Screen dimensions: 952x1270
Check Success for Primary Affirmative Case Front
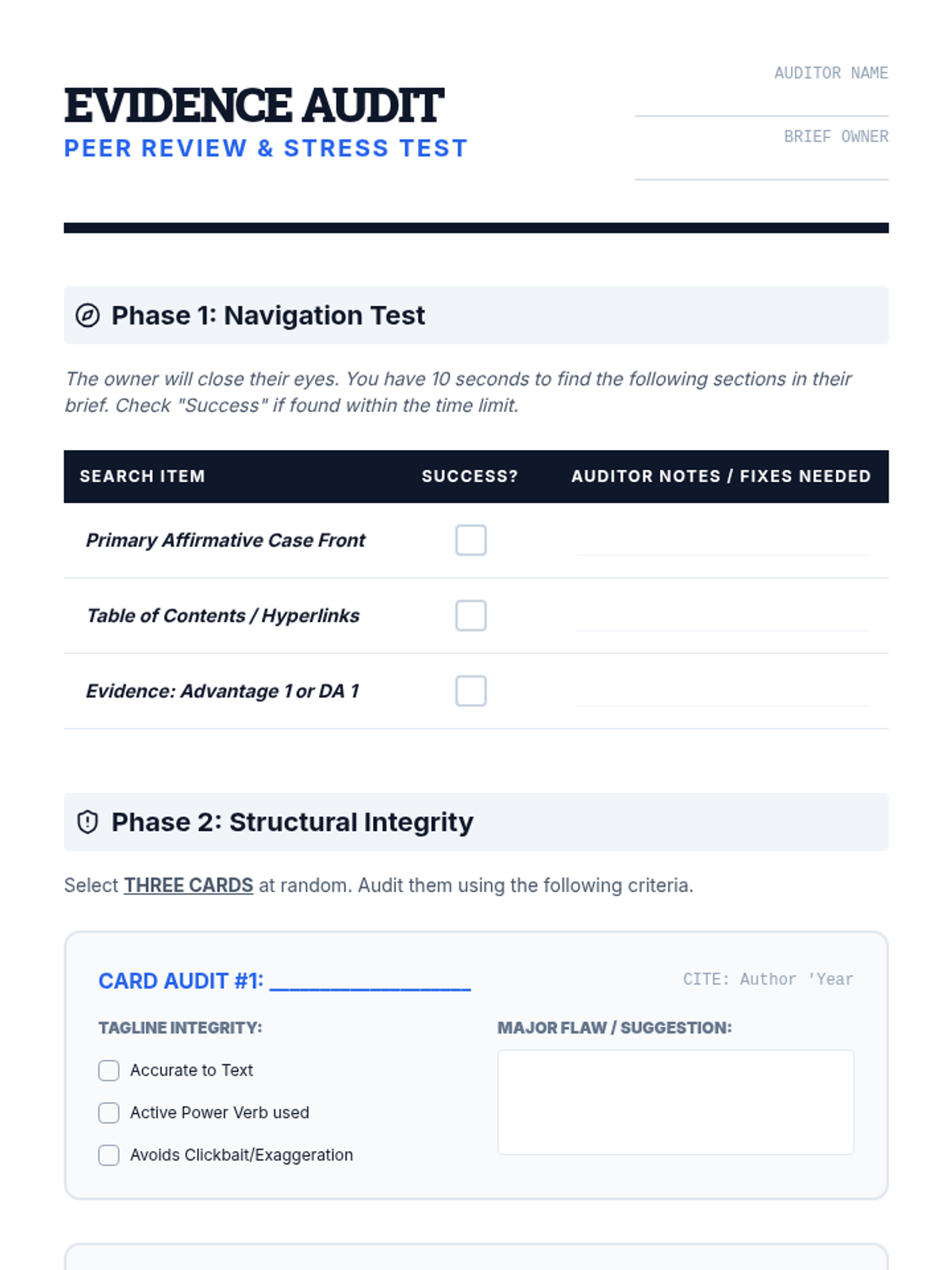[x=470, y=540]
